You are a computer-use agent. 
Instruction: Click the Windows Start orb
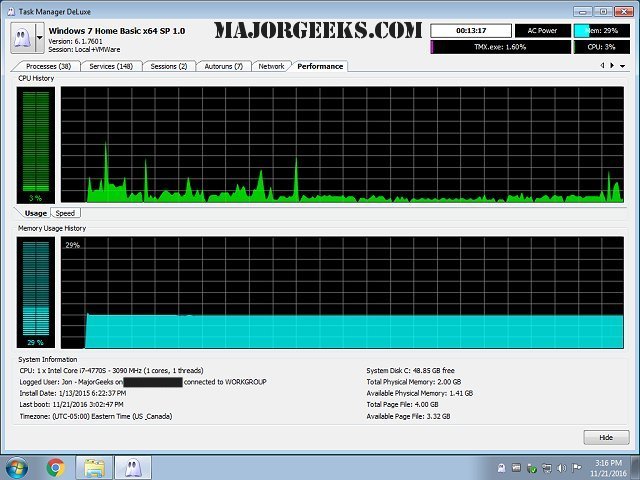[x=17, y=468]
